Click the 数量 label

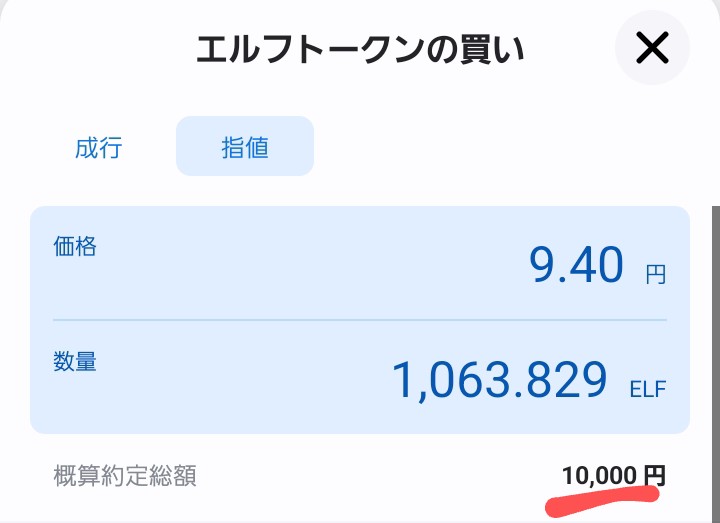point(74,361)
